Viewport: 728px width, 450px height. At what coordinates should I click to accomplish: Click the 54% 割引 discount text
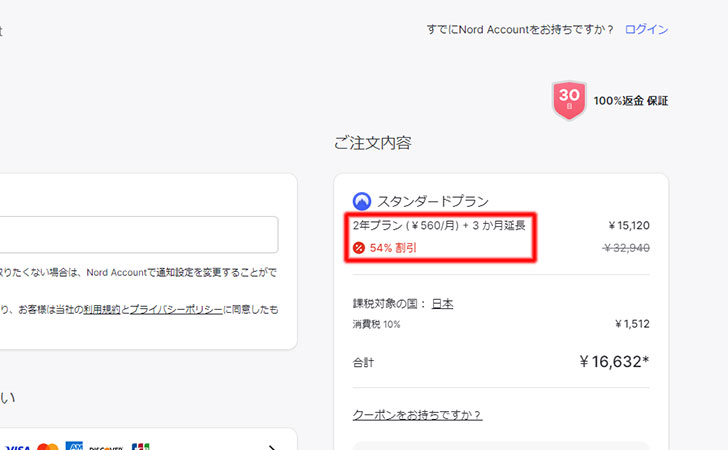[x=393, y=248]
